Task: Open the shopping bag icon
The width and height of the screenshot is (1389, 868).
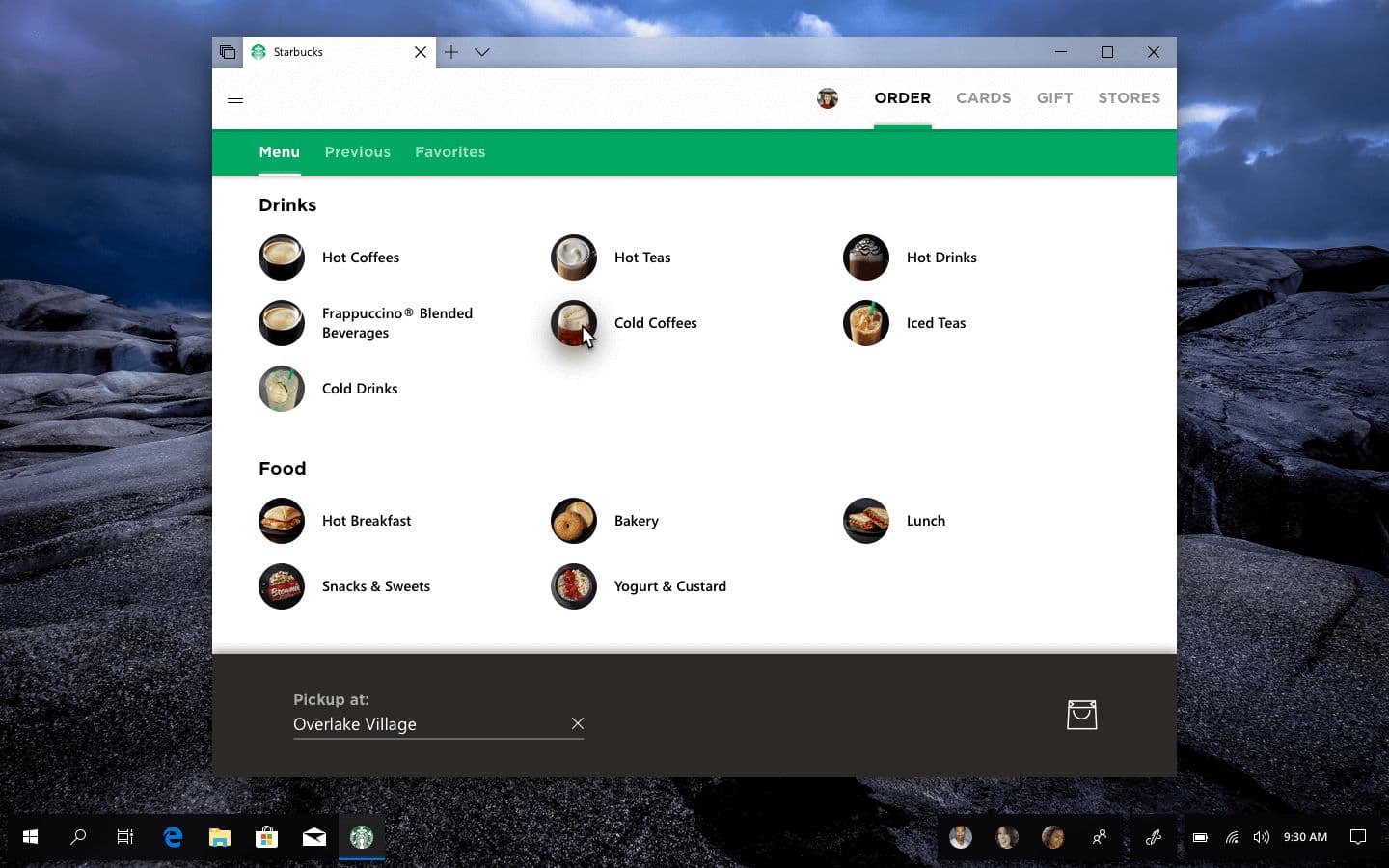Action: click(x=1081, y=715)
